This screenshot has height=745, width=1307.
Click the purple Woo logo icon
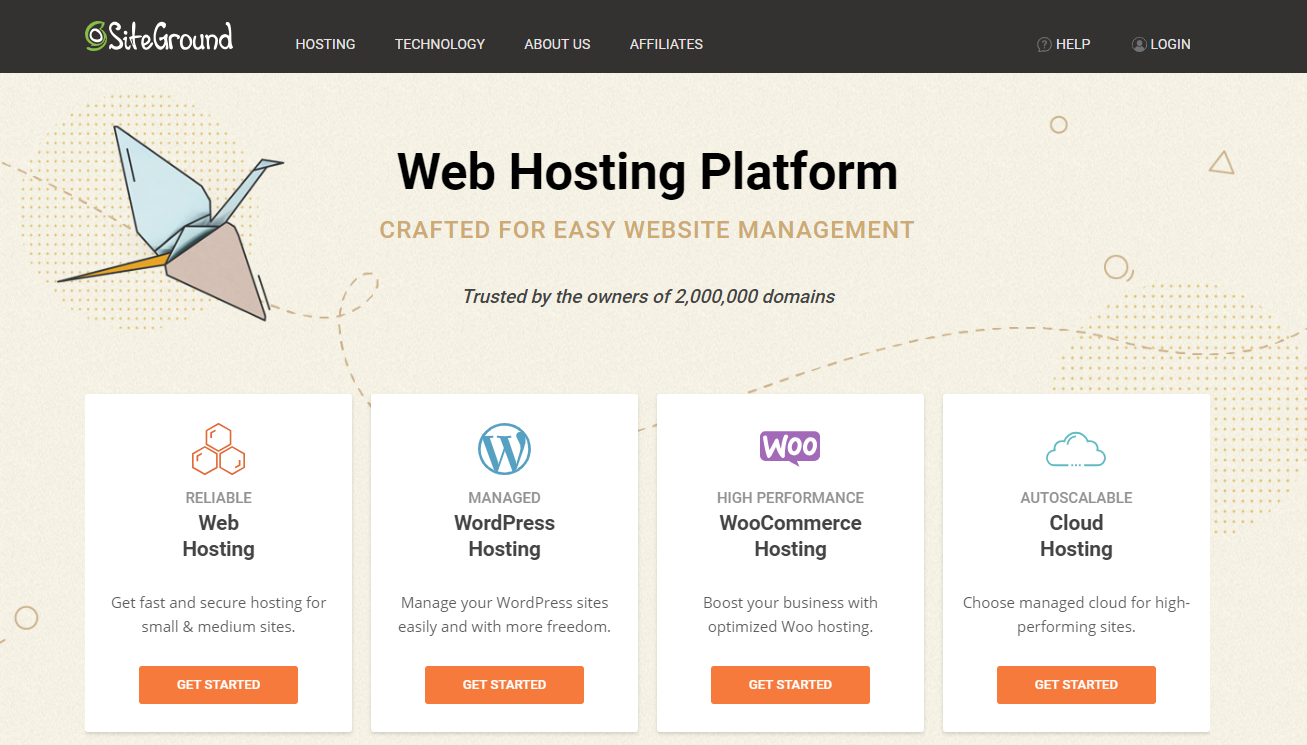click(x=790, y=448)
